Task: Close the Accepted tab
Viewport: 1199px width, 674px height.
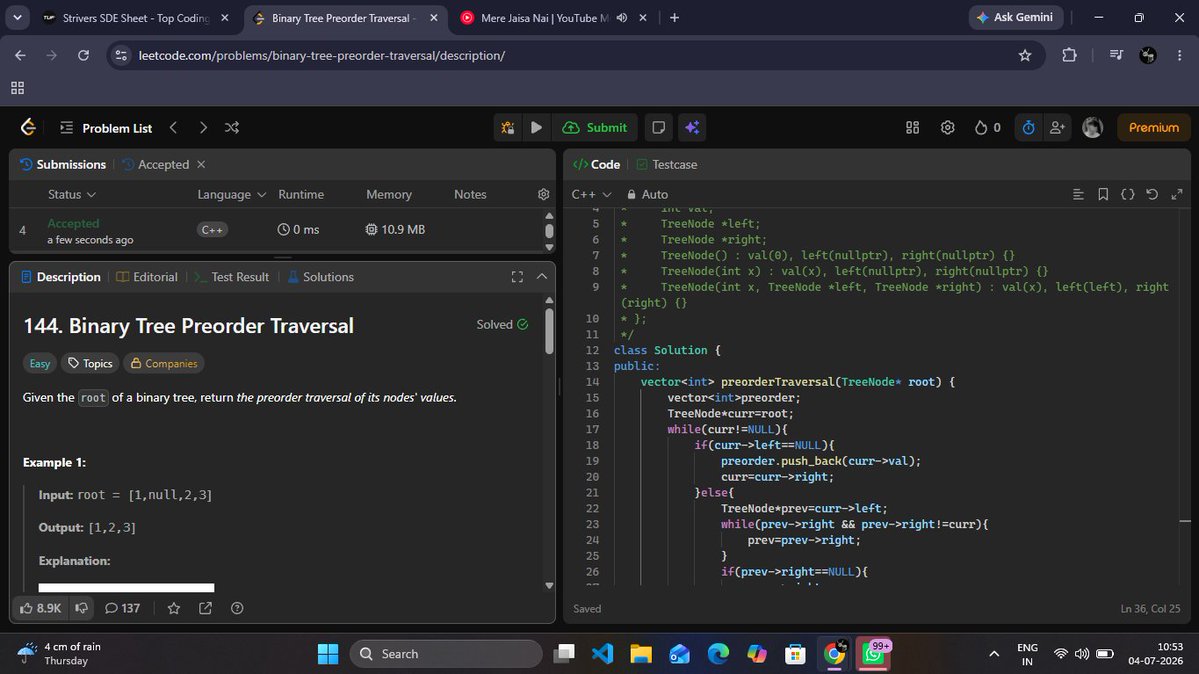Action: (201, 164)
